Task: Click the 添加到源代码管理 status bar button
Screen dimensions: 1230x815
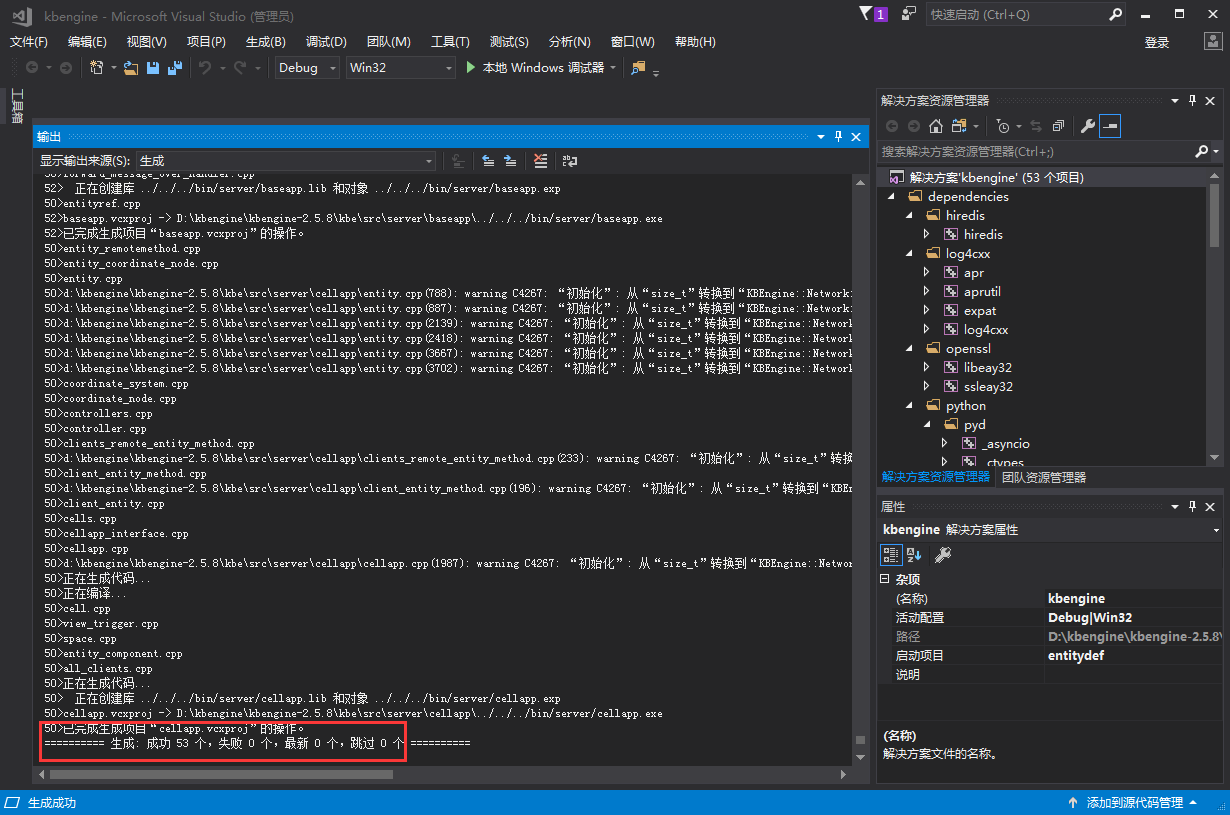Action: [1134, 803]
